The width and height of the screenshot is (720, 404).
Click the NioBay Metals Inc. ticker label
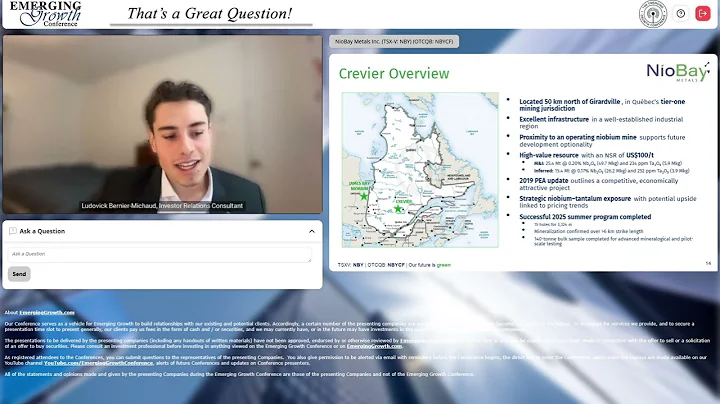click(x=394, y=41)
